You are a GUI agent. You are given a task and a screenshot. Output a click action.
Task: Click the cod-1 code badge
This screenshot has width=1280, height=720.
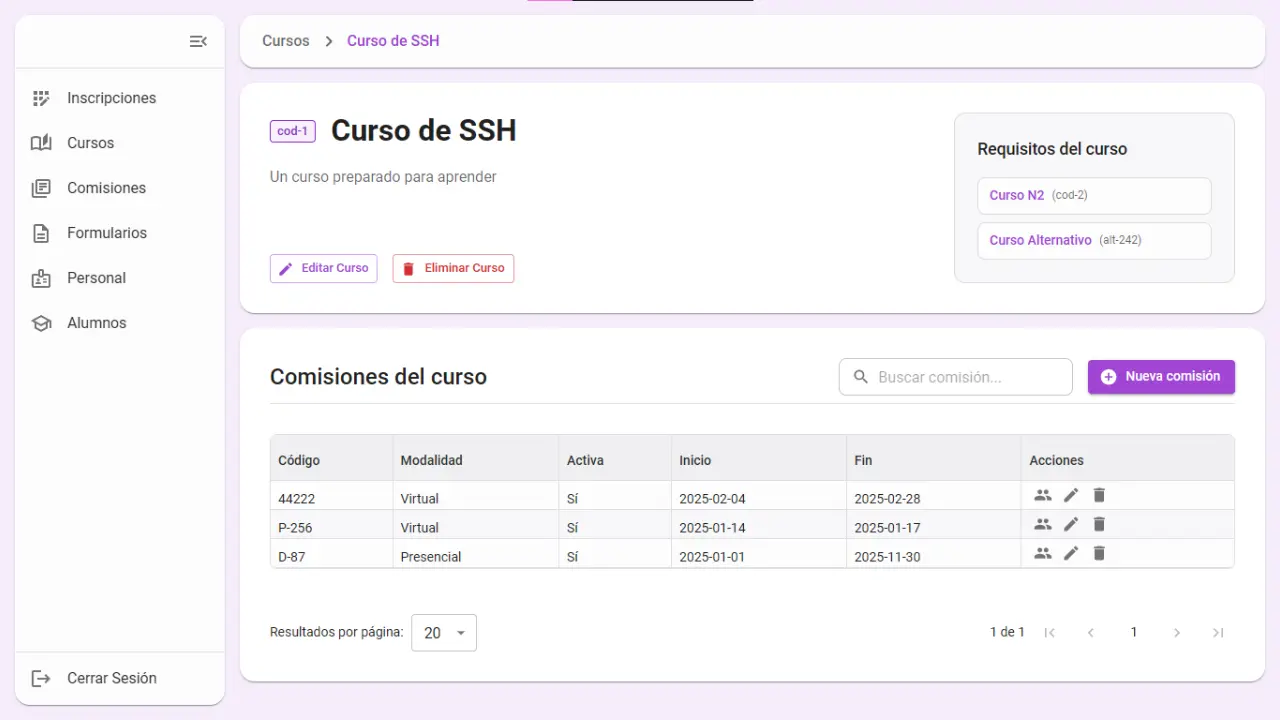[x=293, y=131]
